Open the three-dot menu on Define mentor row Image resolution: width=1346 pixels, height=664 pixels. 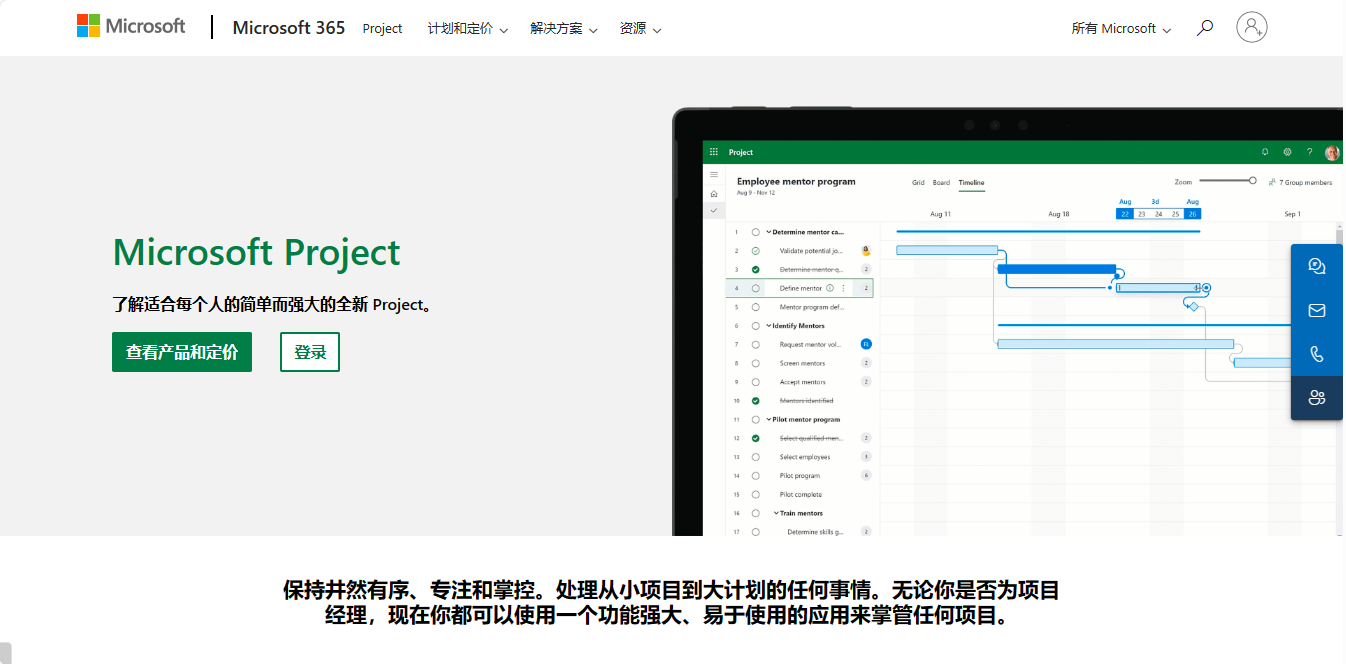[x=843, y=288]
